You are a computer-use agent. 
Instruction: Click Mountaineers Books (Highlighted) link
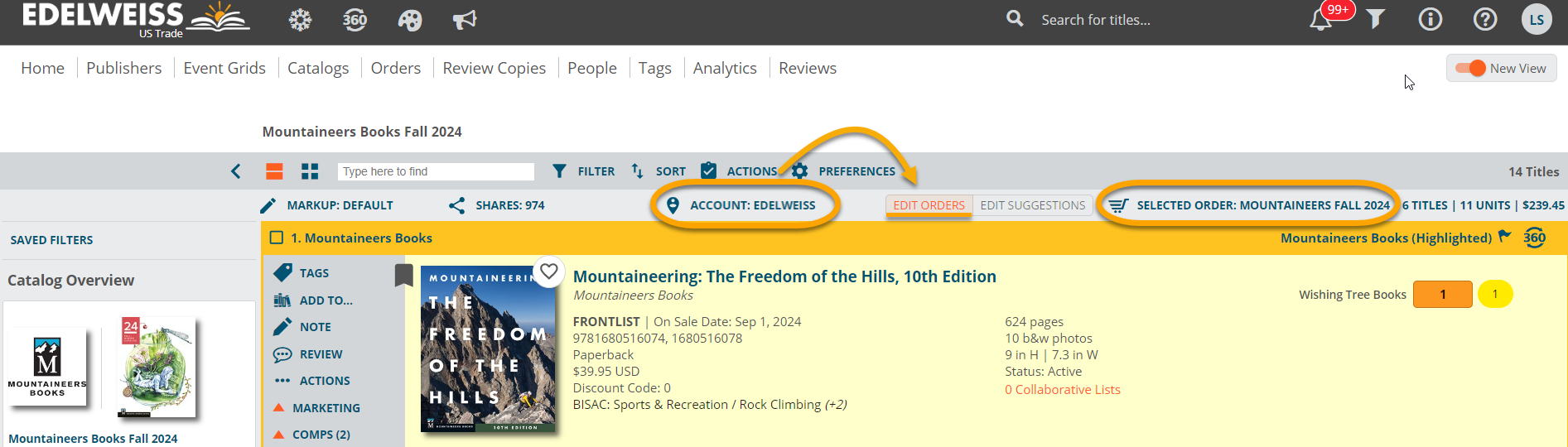click(1387, 238)
